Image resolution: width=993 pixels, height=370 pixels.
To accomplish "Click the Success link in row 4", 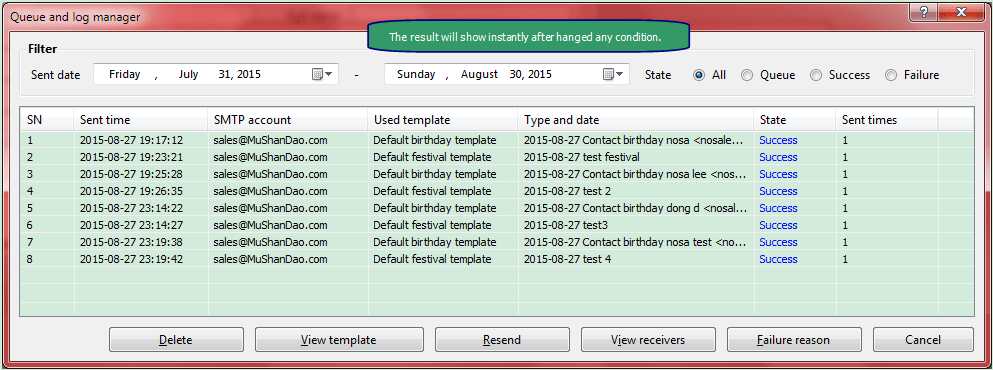I will (778, 191).
